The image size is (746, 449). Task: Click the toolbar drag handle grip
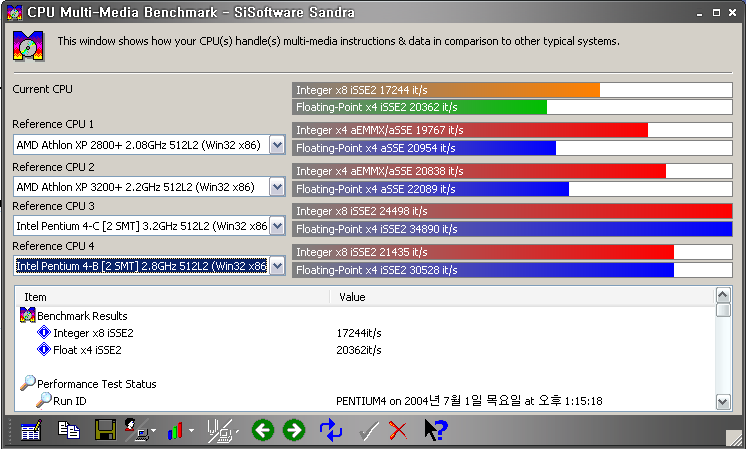[10, 430]
